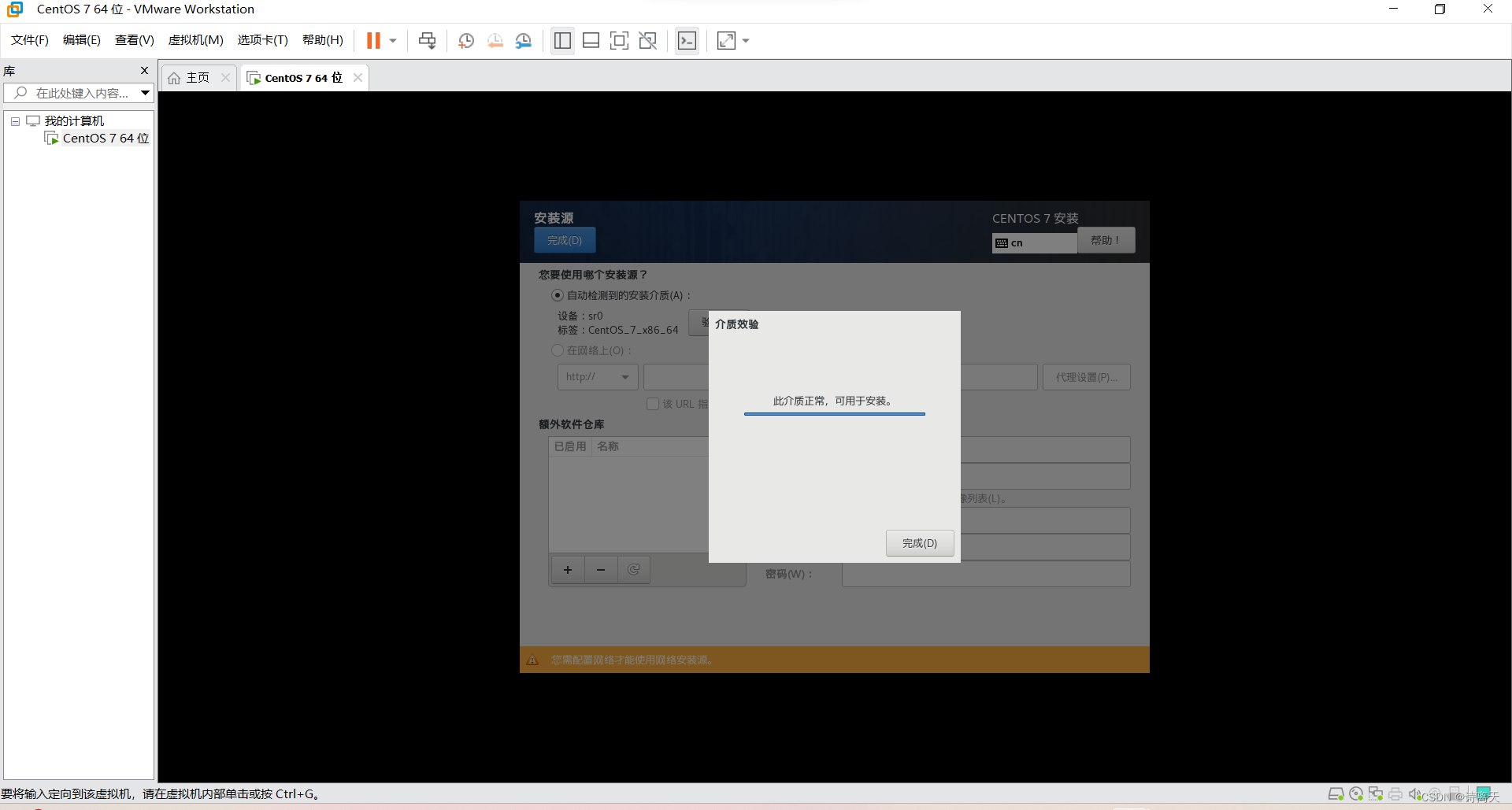The width and height of the screenshot is (1512, 810).
Task: Click the printer status icon
Action: (x=1395, y=794)
